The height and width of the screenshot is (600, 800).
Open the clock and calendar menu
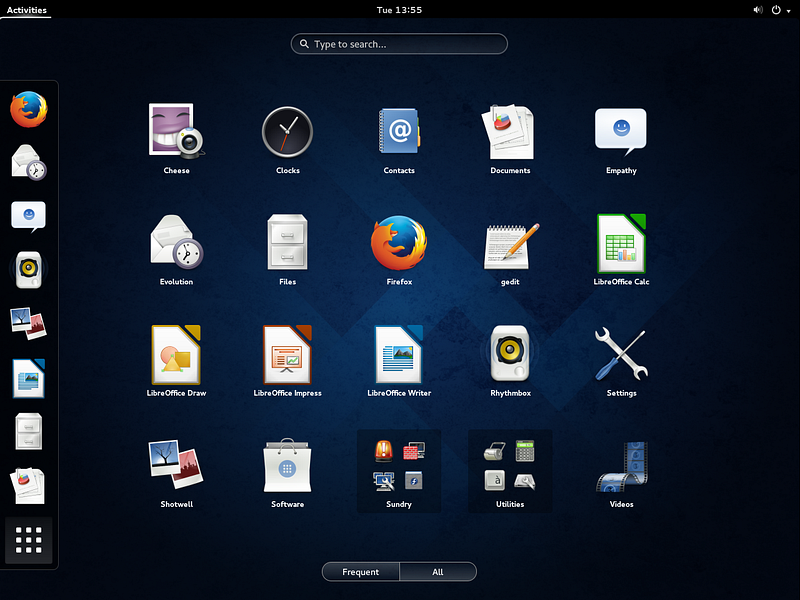tap(399, 10)
